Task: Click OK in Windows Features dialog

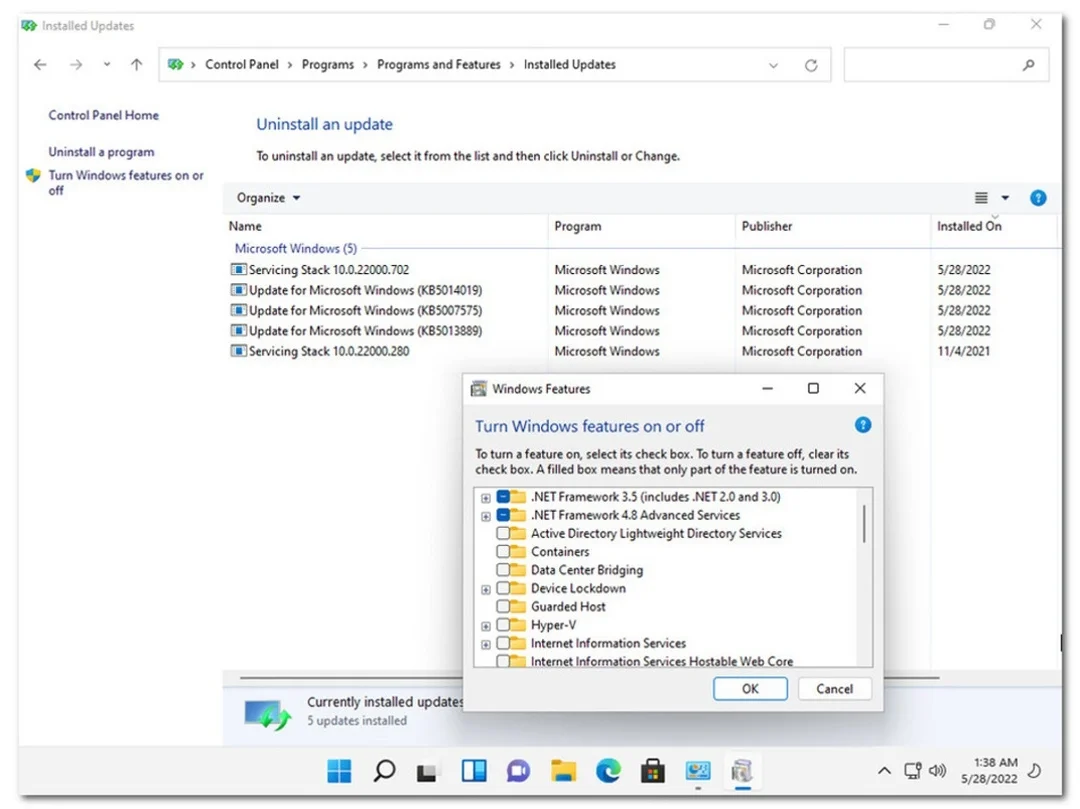Action: (x=750, y=689)
